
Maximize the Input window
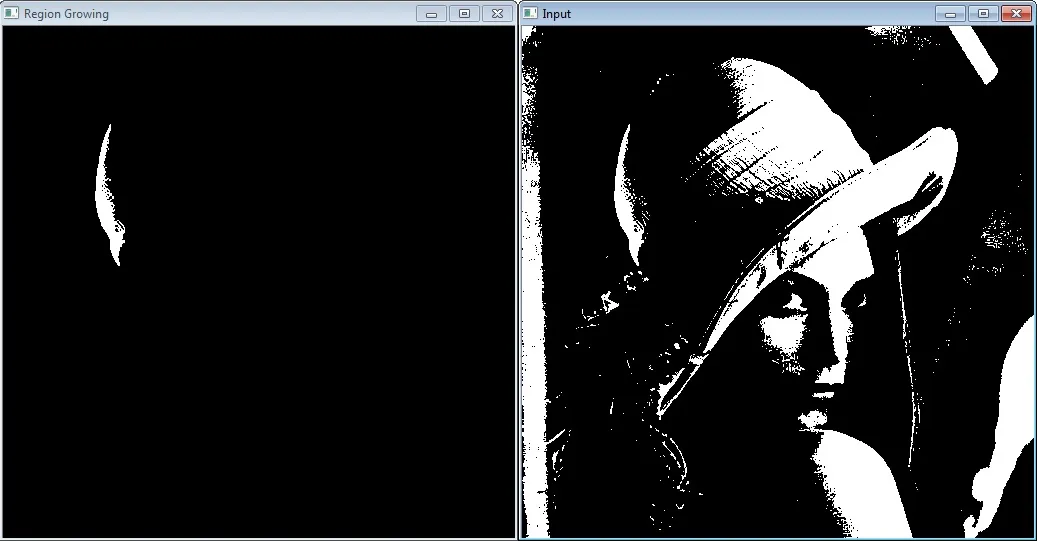pos(983,13)
